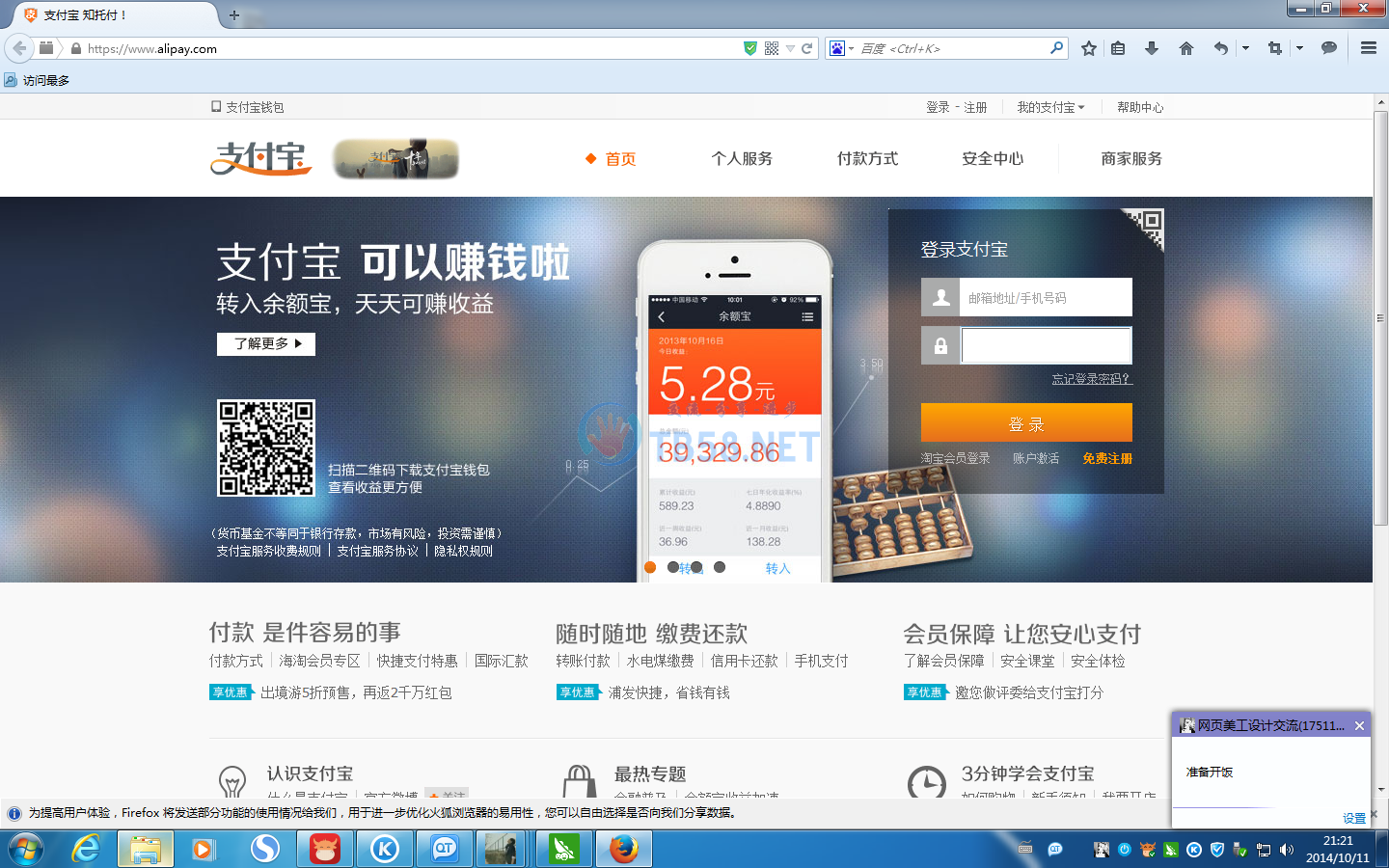Open the 帮助中心 link
The width and height of the screenshot is (1389, 868).
coord(1140,107)
